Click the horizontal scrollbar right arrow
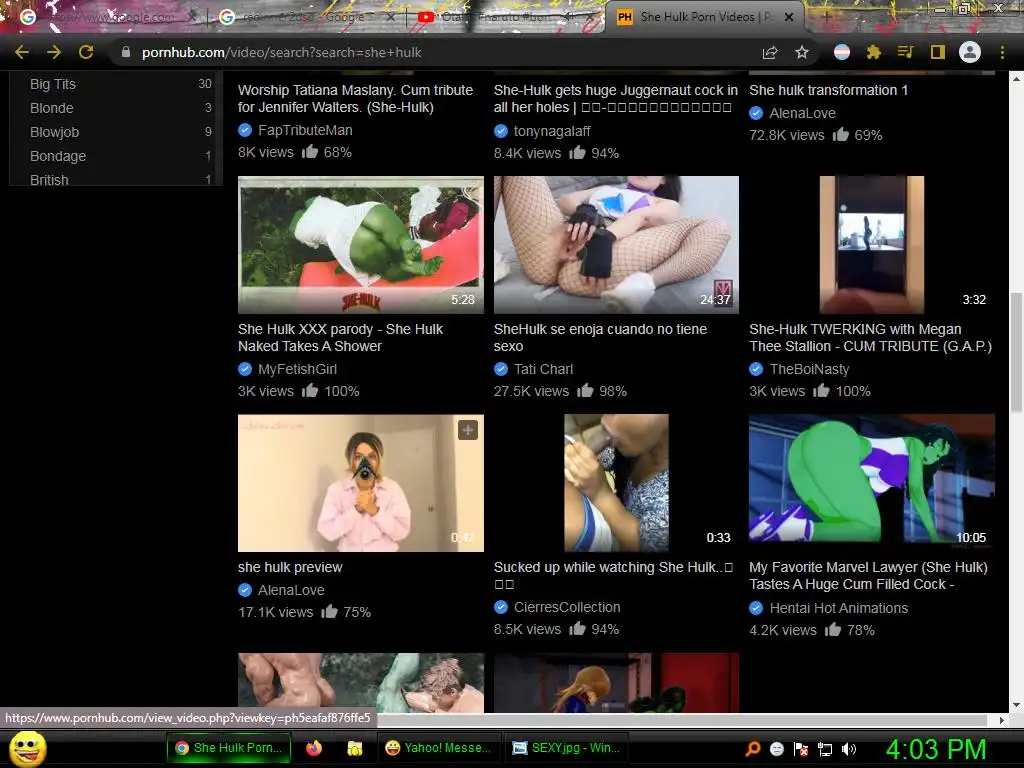This screenshot has width=1024, height=768. 1002,720
